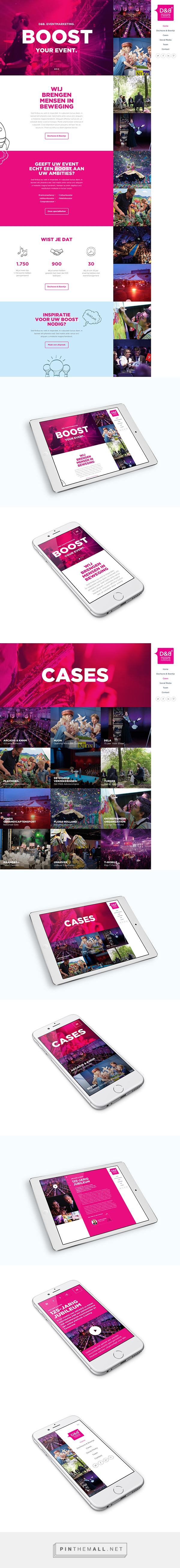
Task: Open the Cases menu item in the top sidebar
Action: (165, 35)
